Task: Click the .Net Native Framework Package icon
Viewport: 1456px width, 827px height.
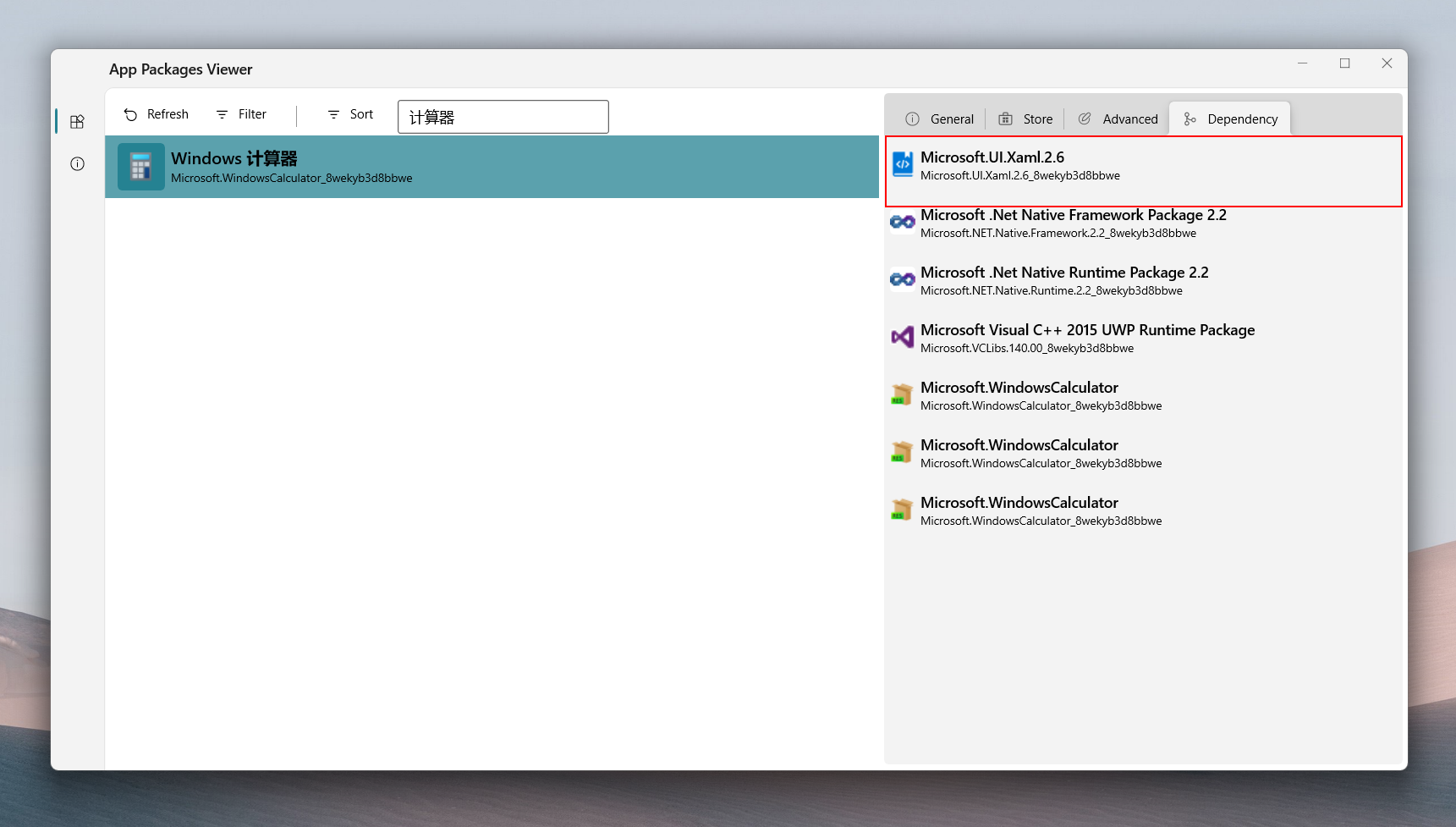Action: (x=903, y=222)
